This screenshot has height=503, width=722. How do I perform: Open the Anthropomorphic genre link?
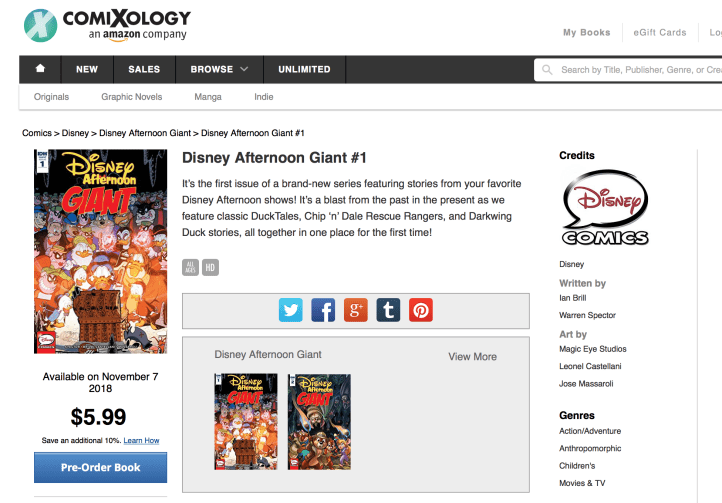click(590, 448)
